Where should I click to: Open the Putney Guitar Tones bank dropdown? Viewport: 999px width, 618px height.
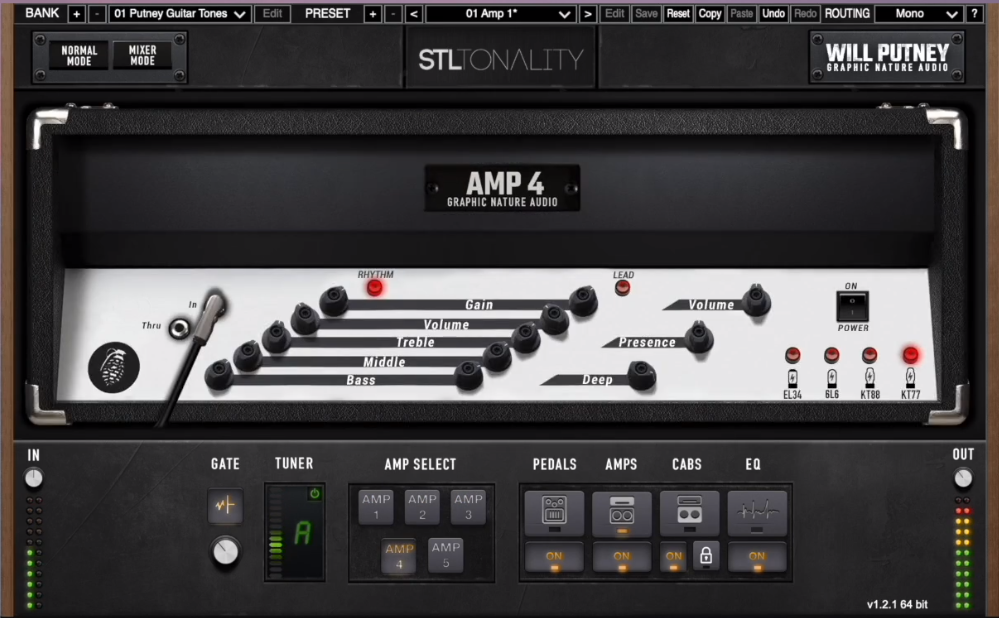coord(179,14)
